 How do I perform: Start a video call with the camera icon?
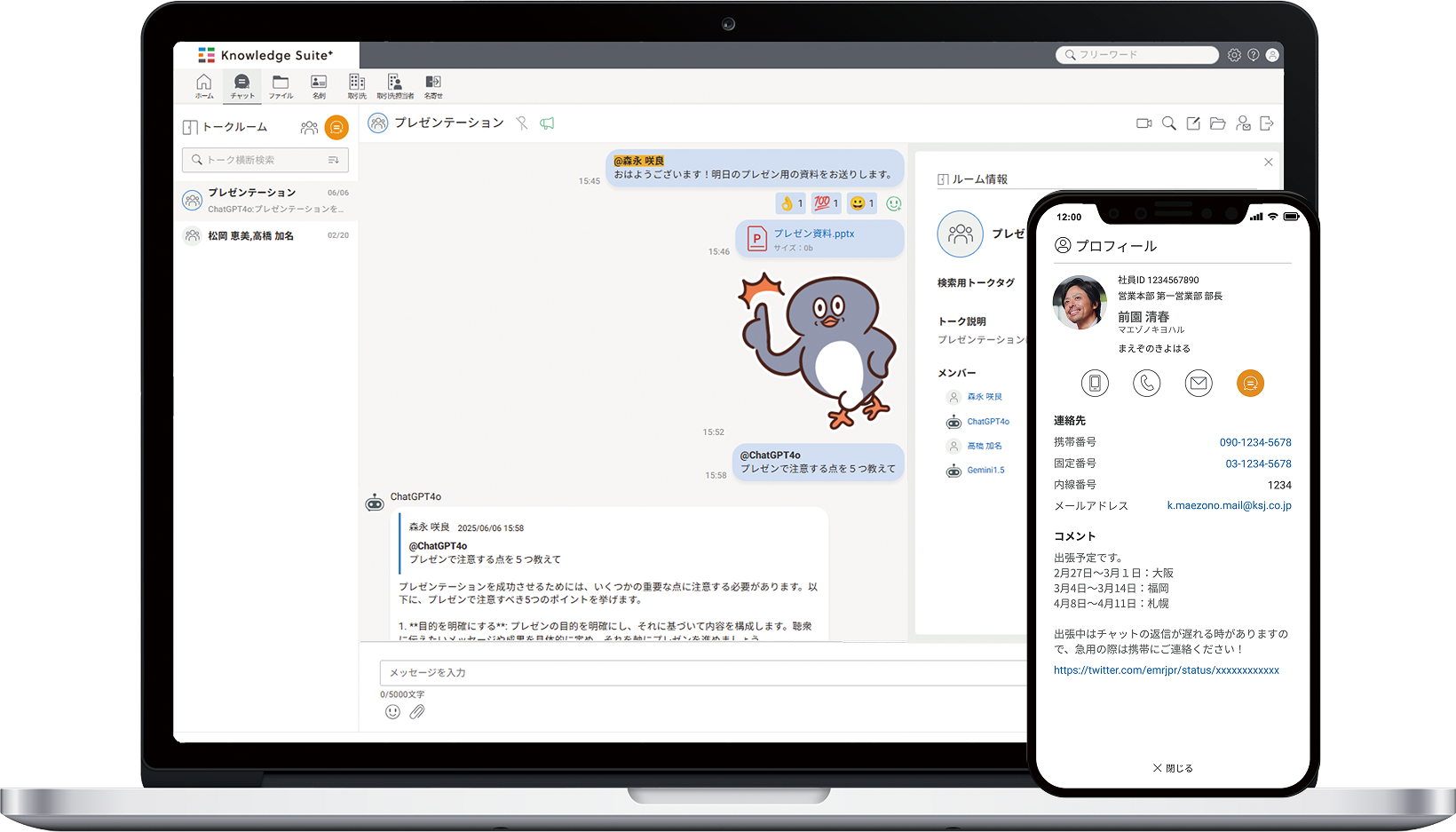point(1143,123)
